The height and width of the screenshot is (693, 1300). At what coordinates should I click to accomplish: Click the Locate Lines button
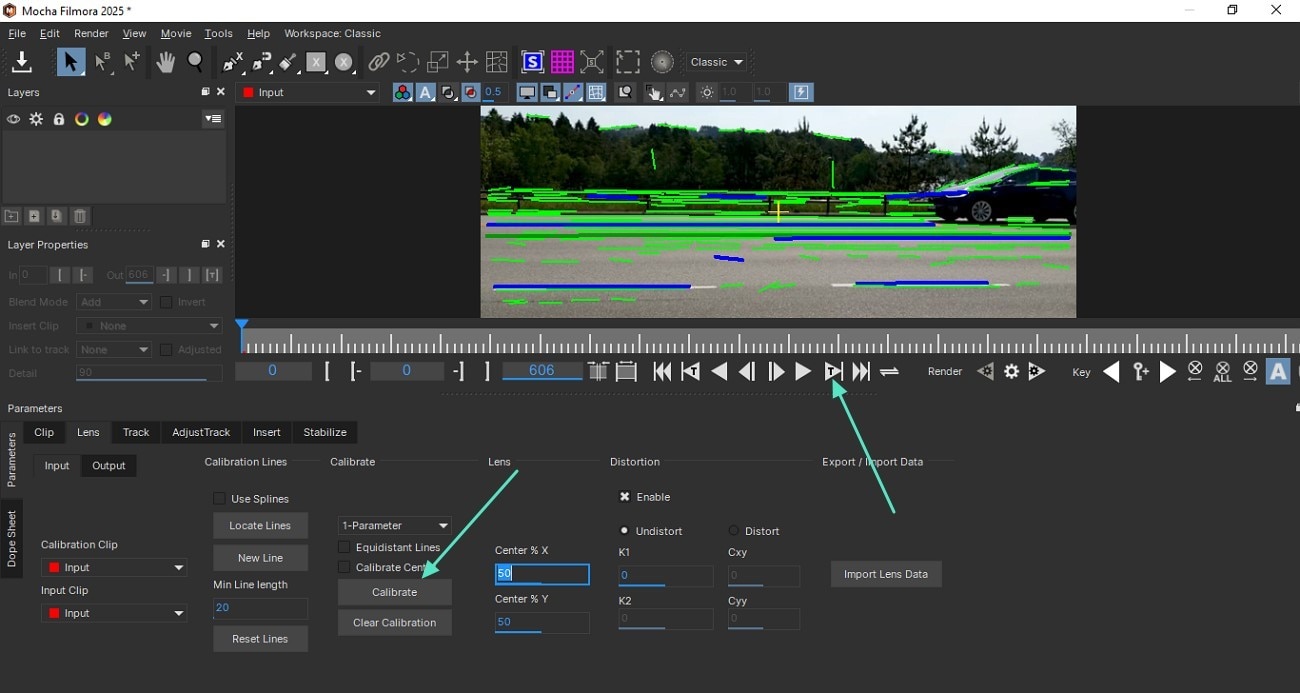[x=260, y=525]
